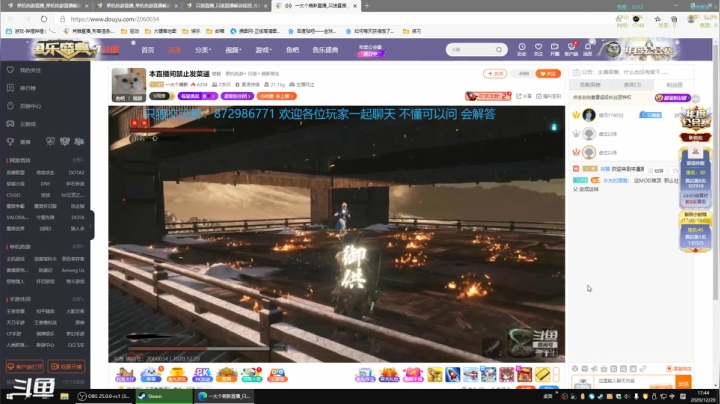Screen dimensions: 720x404
Task: Click the orange 关注 follow button
Action: (548, 73)
